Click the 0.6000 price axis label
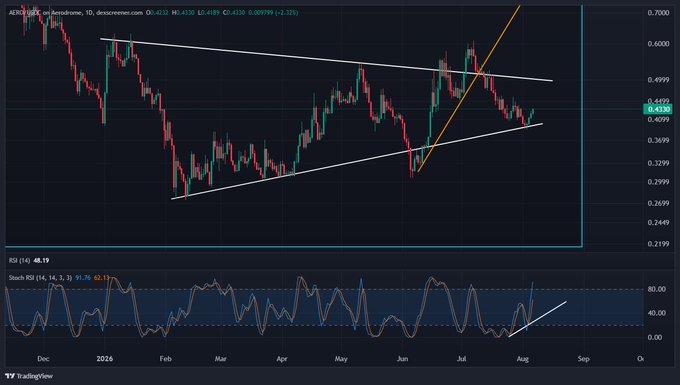 (x=658, y=44)
